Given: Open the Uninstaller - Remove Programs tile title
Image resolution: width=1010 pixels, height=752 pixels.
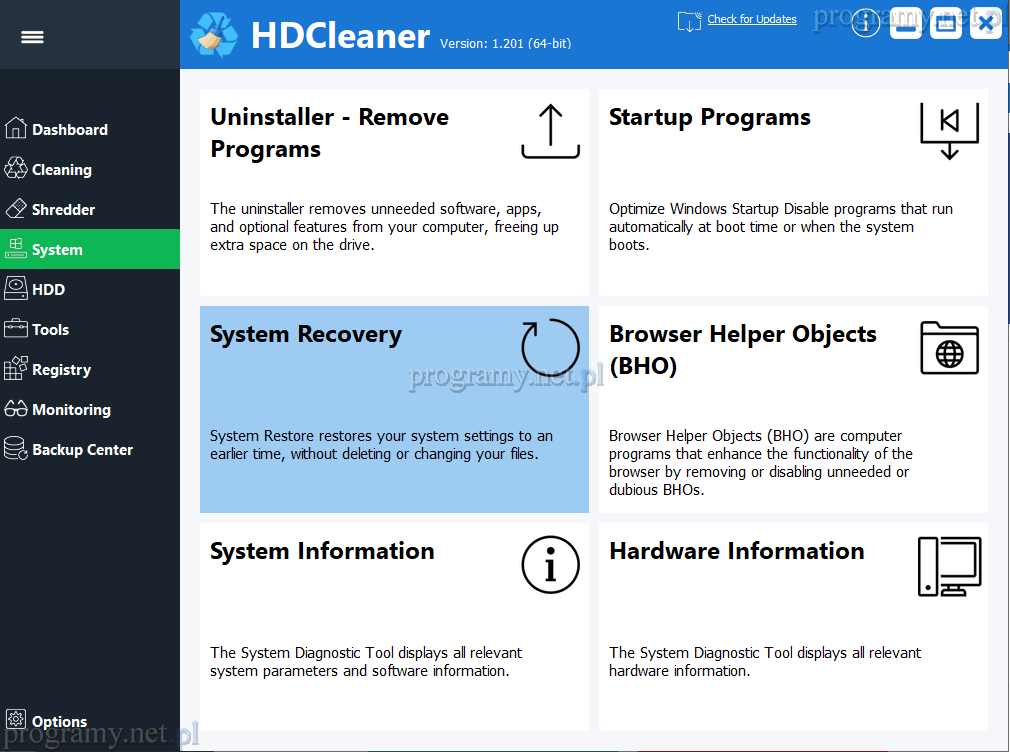Looking at the screenshot, I should click(x=329, y=133).
